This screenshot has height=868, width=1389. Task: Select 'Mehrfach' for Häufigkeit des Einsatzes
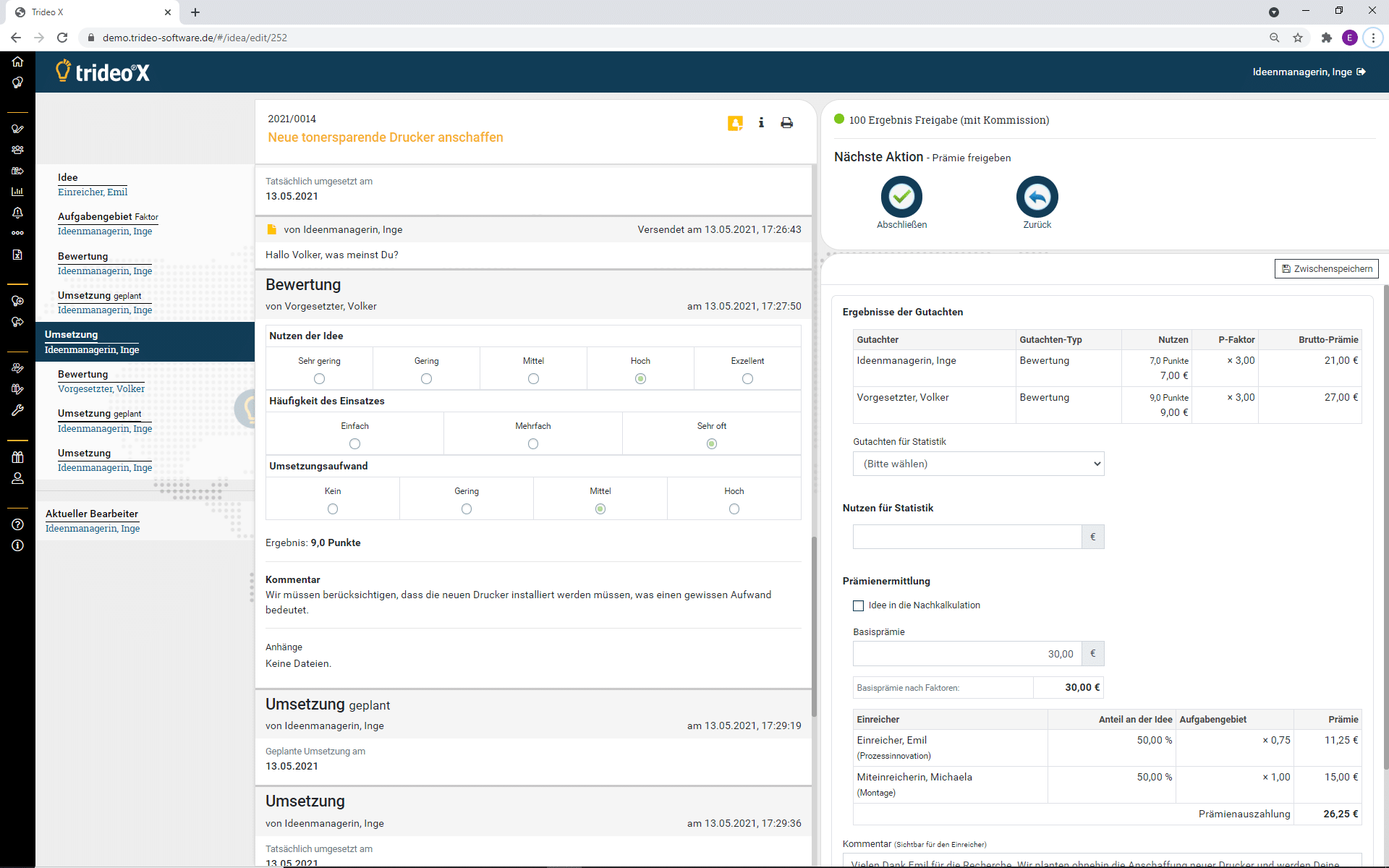pos(533,443)
